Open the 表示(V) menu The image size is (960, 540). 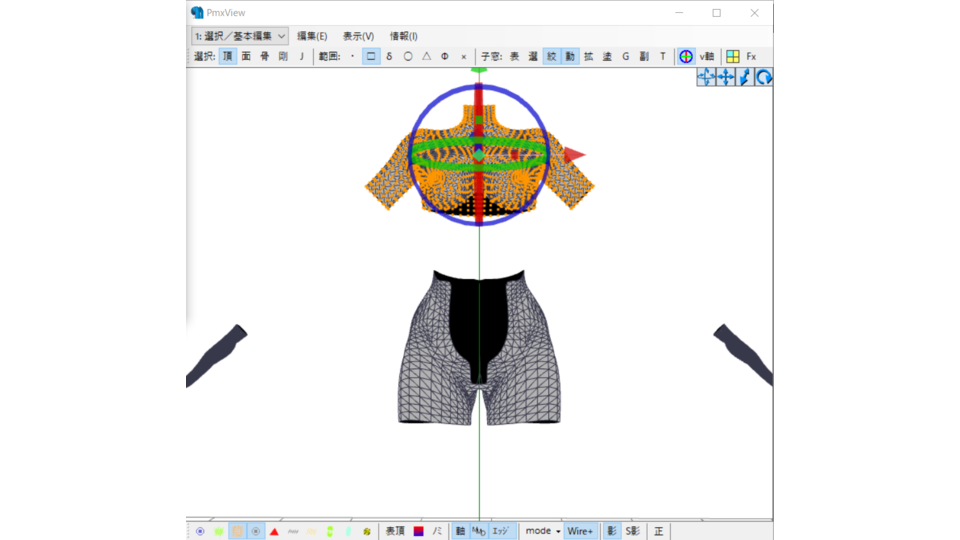[x=358, y=36]
